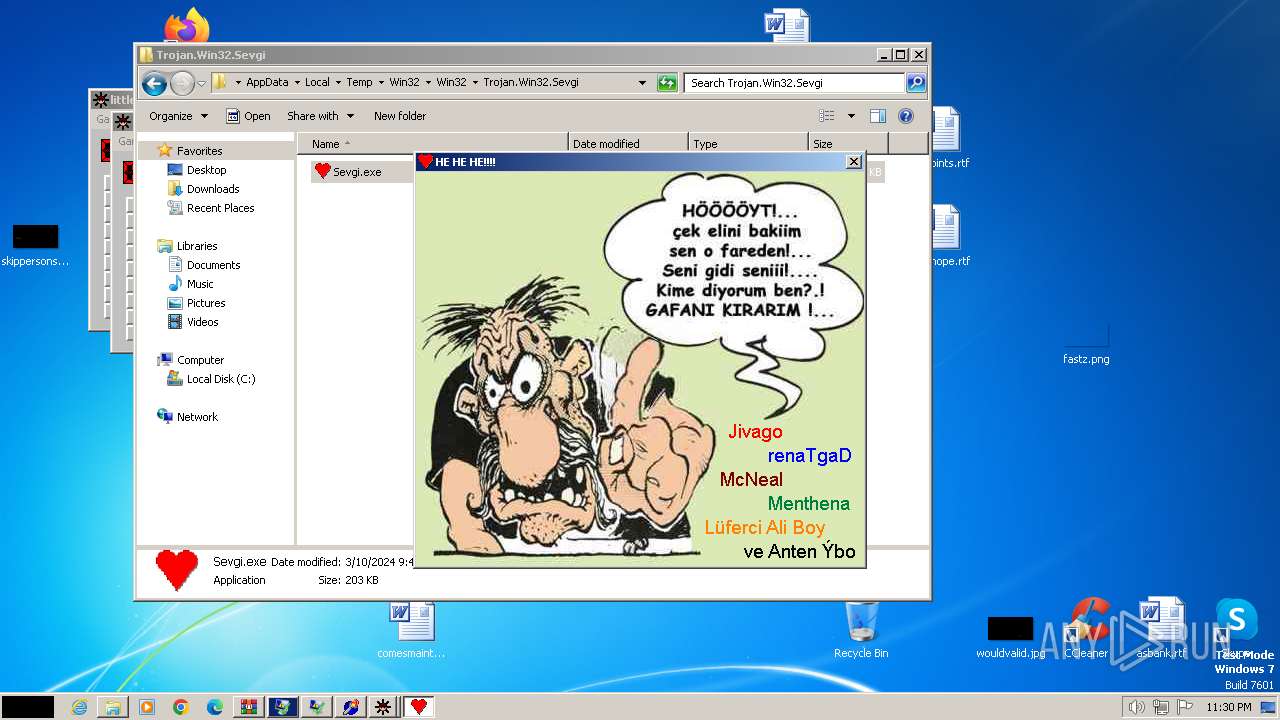Screen dimensions: 1280x720
Task: Switch to WinRAR taskbar button
Action: point(249,707)
